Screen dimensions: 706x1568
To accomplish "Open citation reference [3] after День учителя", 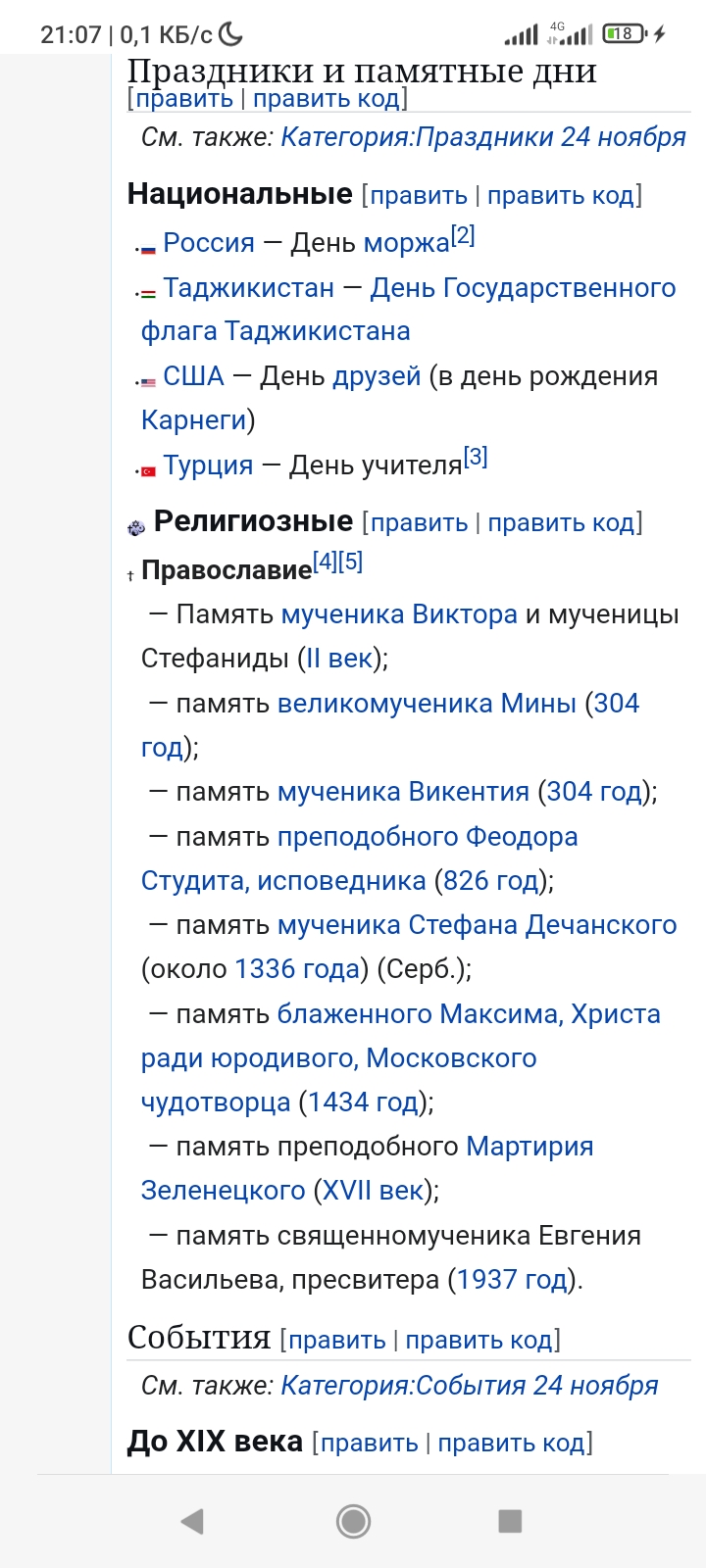I will (x=476, y=457).
